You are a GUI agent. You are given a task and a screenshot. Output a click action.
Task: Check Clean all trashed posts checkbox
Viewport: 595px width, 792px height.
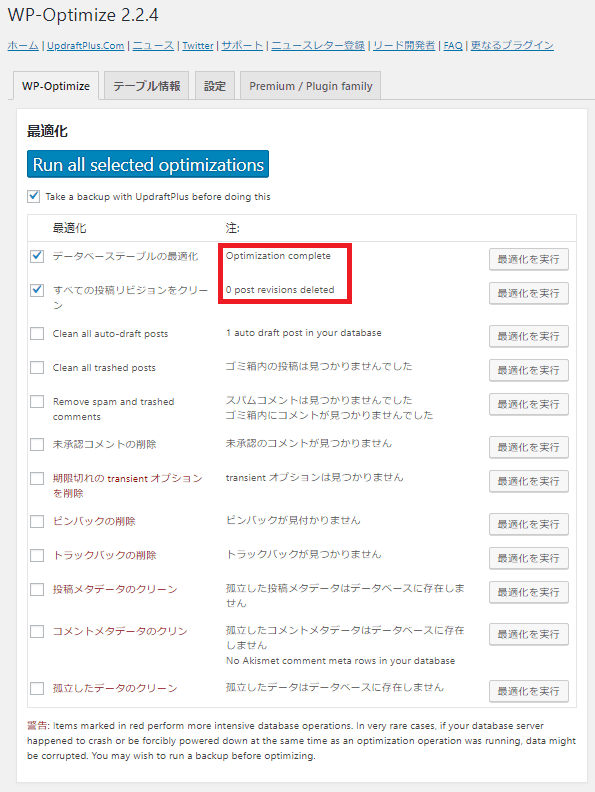coord(37,367)
